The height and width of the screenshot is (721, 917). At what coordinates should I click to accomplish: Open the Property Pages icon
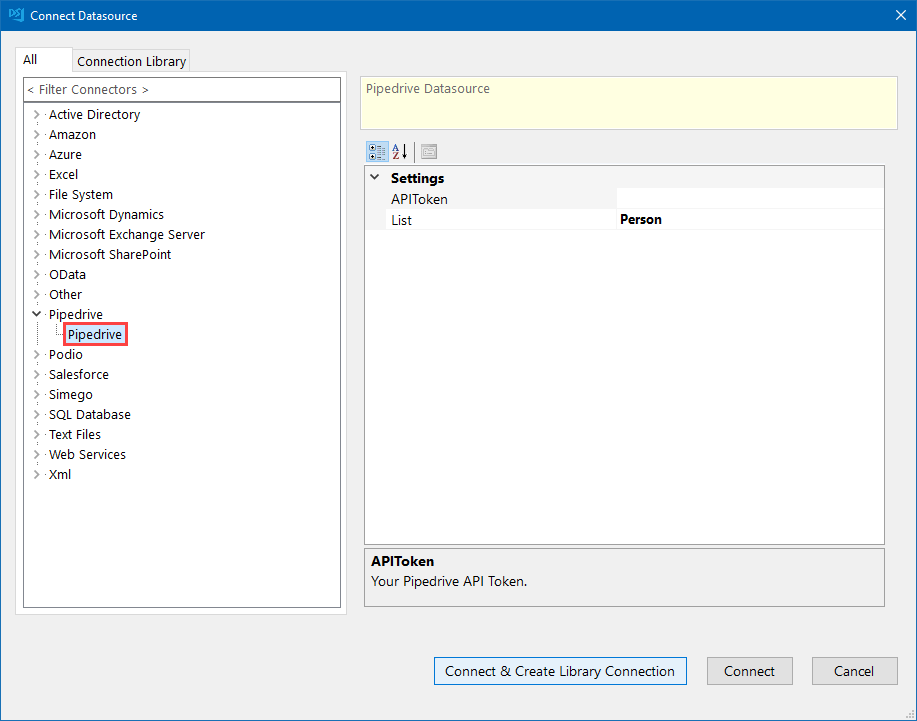point(429,152)
